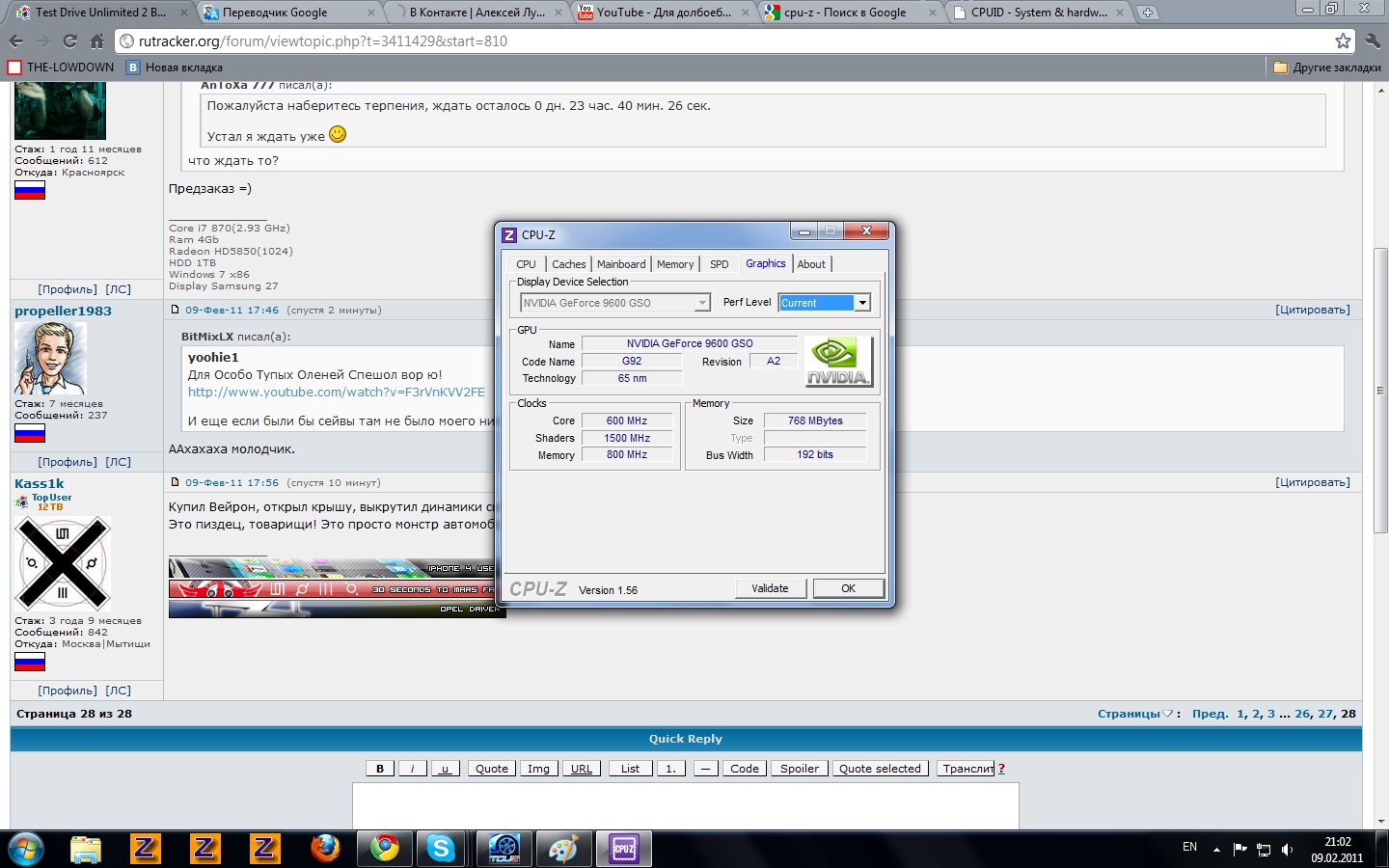
Task: Open propeller1983's user profile name
Action: pyautogui.click(x=63, y=311)
